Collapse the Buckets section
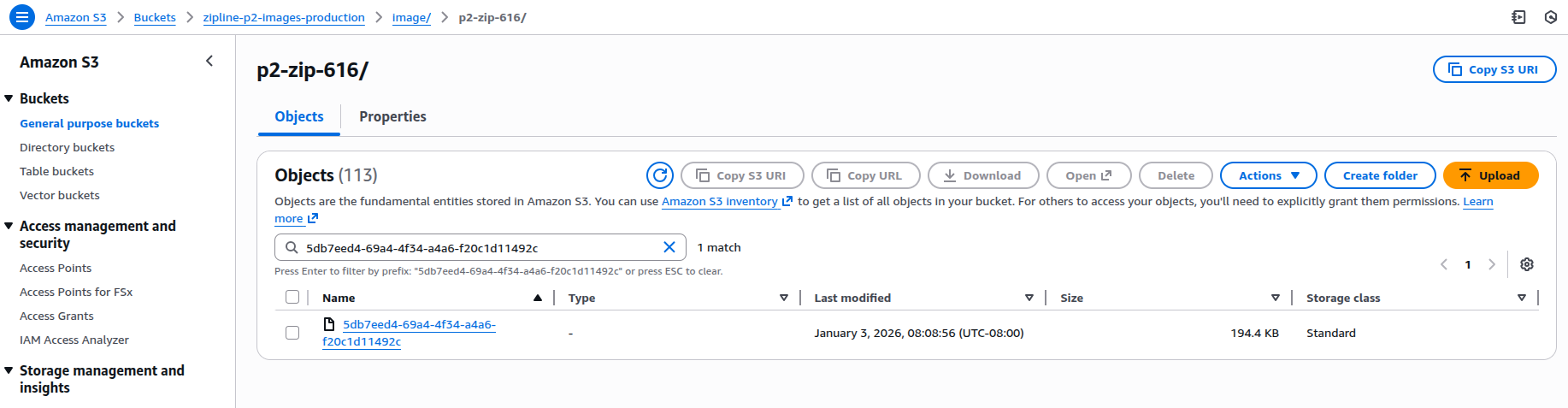1568x408 pixels. pos(9,98)
